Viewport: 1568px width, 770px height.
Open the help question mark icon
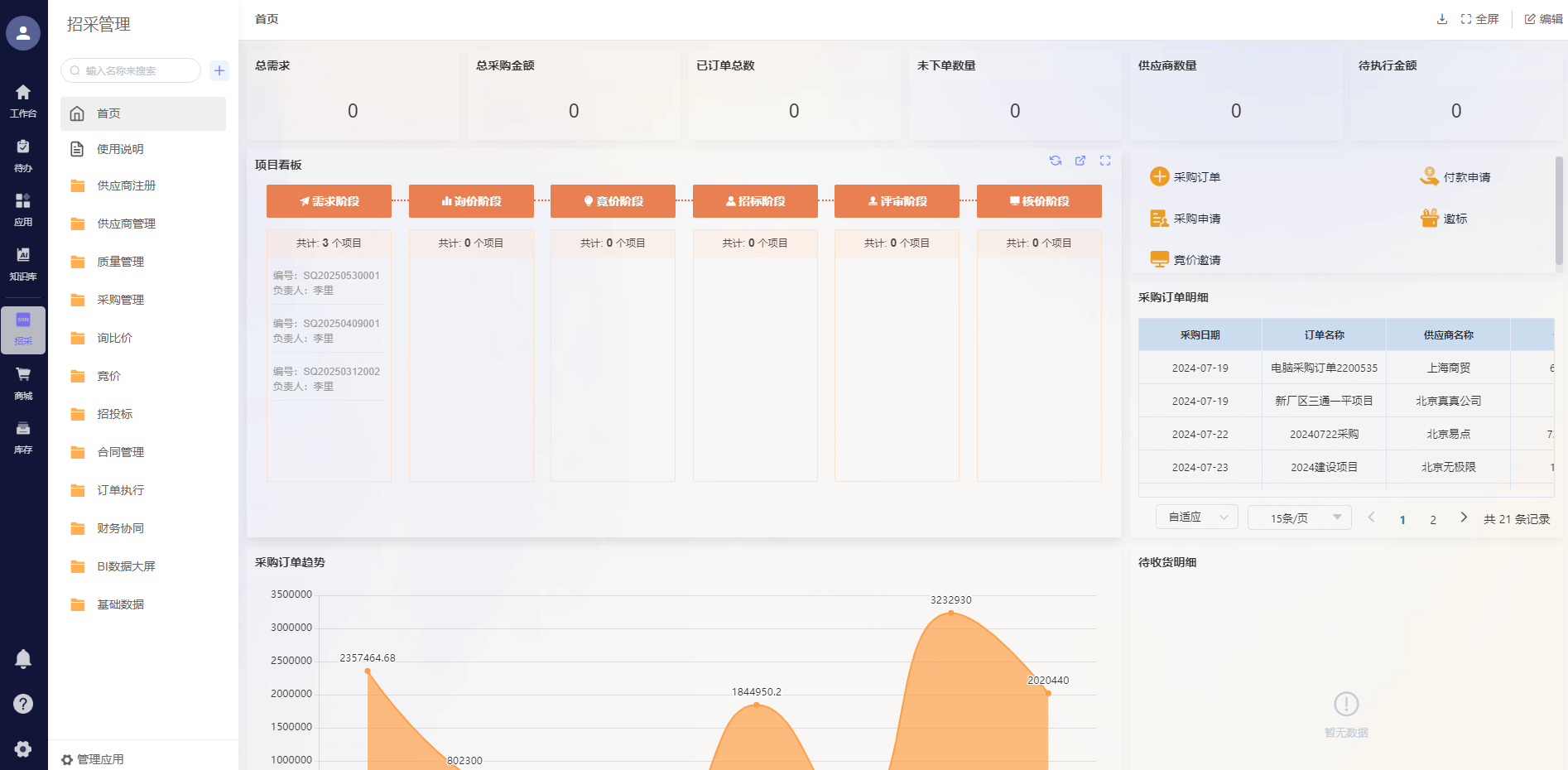tap(23, 704)
